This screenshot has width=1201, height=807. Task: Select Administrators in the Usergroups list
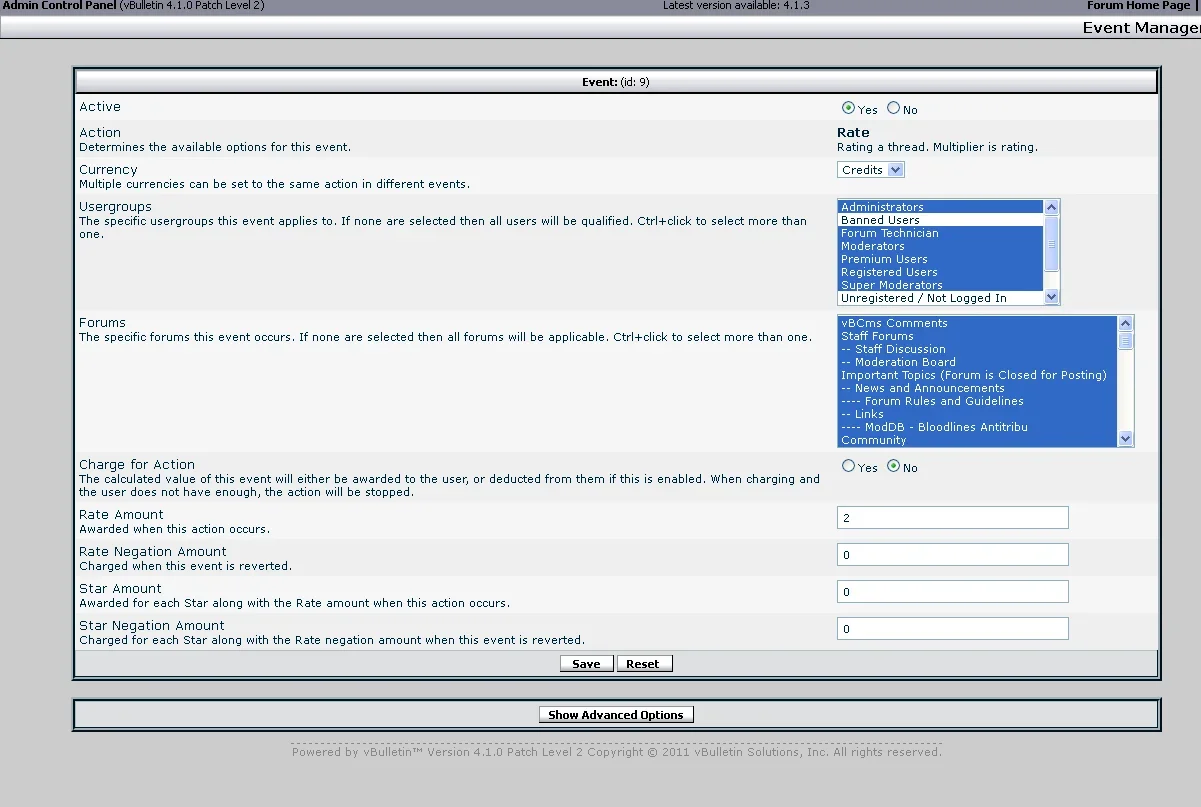(x=940, y=207)
